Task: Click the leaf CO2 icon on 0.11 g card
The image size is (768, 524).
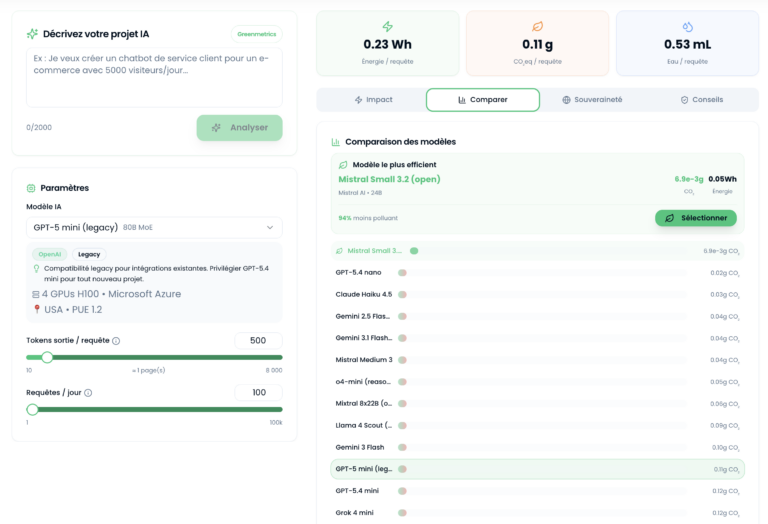Action: 537,26
